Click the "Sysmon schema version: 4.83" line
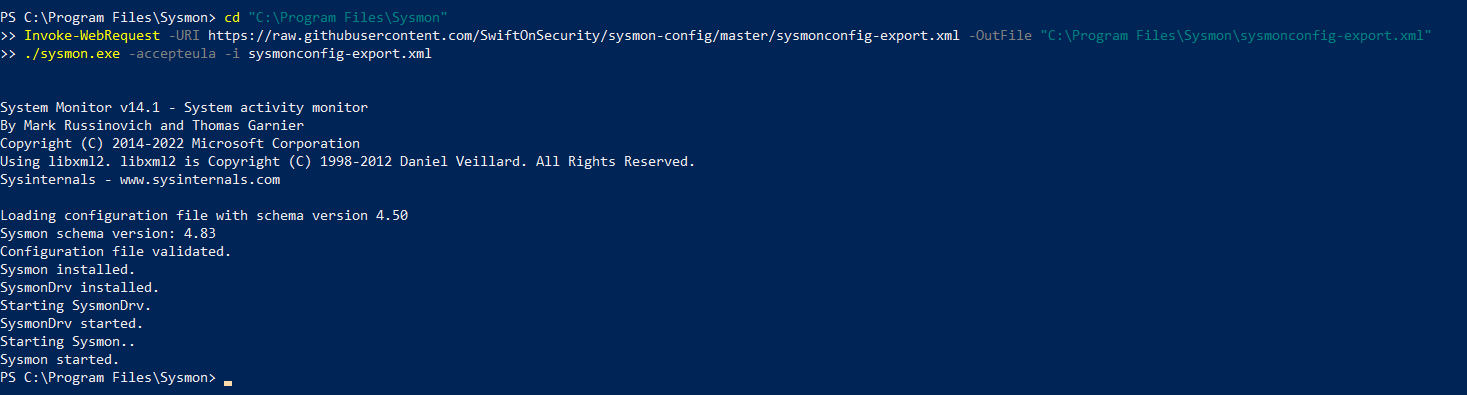The width and height of the screenshot is (1467, 395). pos(108,234)
